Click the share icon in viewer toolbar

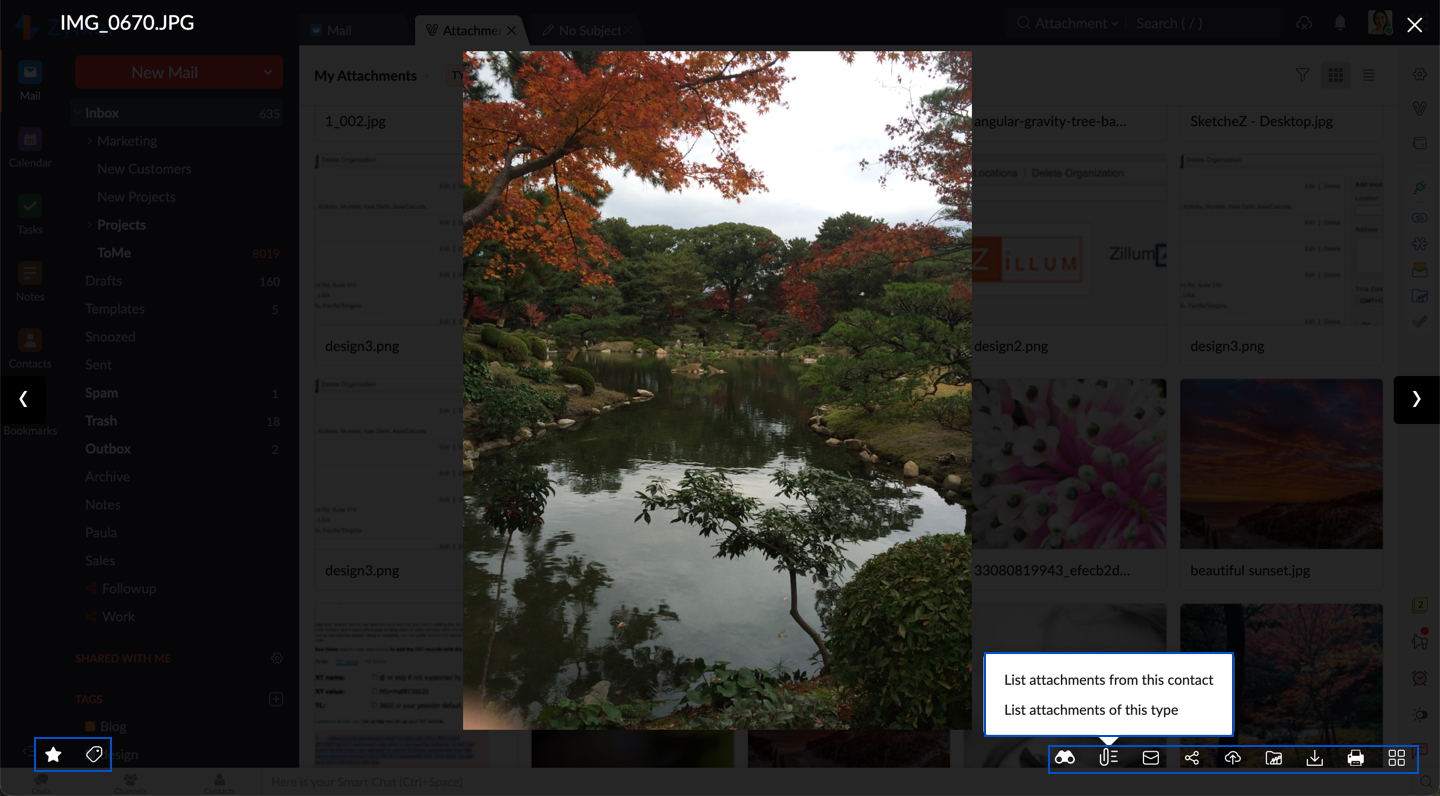pos(1192,758)
